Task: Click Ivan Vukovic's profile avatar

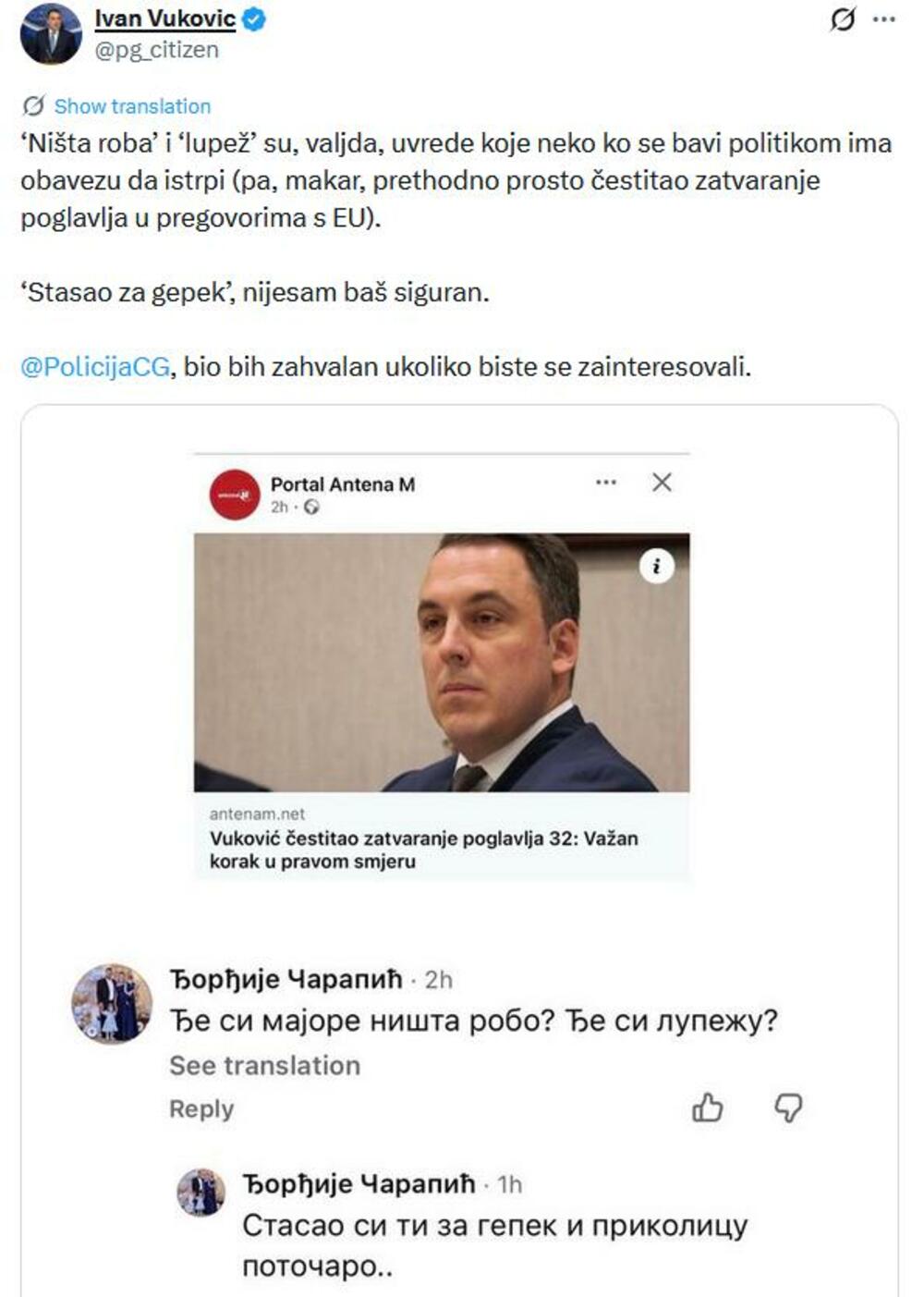Action: [51, 34]
